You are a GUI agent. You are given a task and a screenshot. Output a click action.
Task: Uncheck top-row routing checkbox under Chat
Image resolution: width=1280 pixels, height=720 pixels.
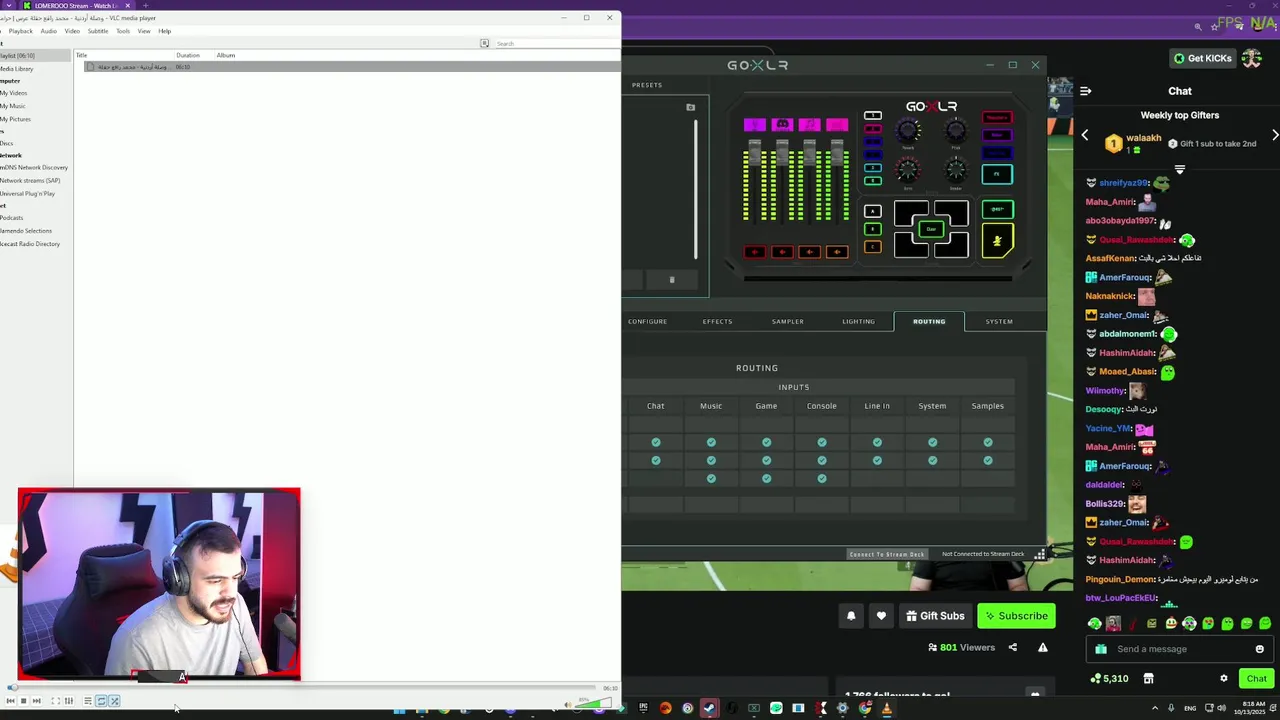pos(656,442)
